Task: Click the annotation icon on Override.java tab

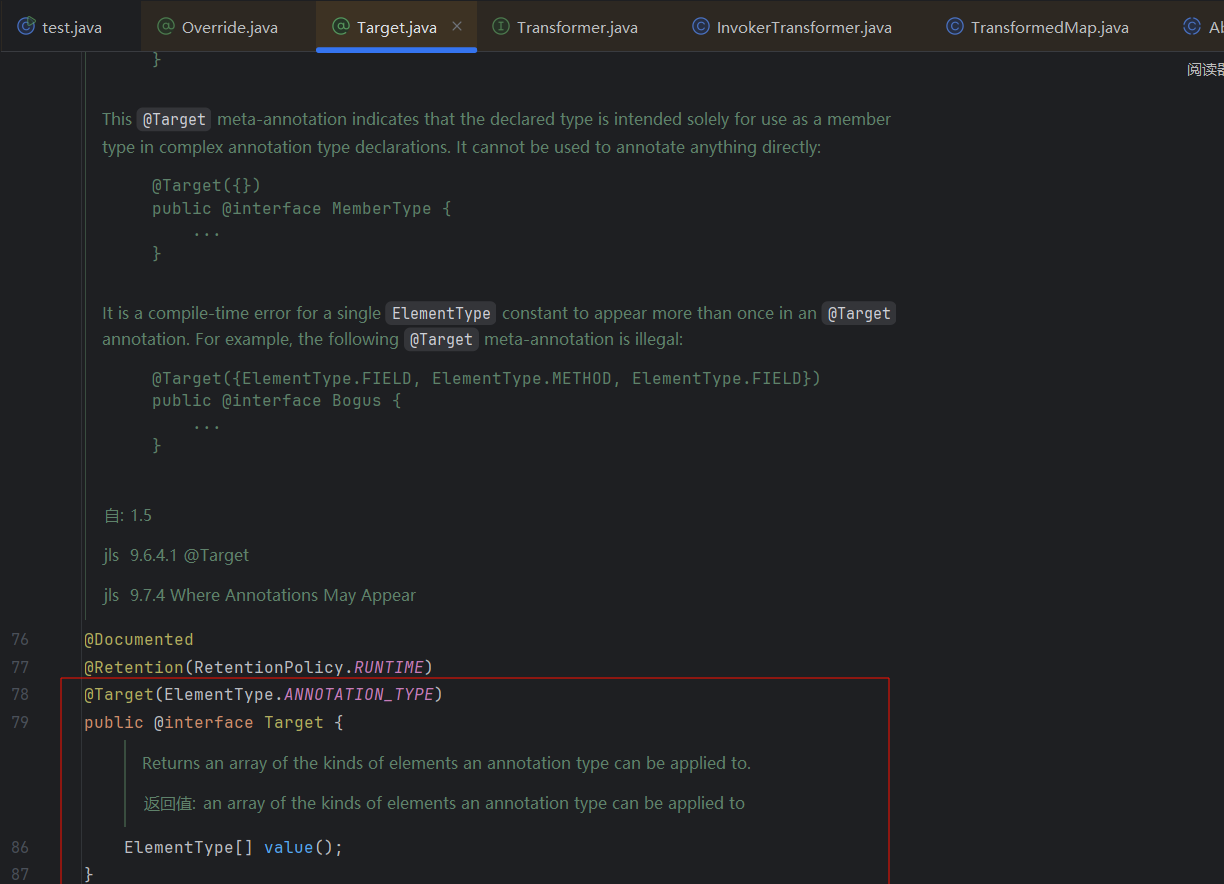Action: tap(166, 27)
